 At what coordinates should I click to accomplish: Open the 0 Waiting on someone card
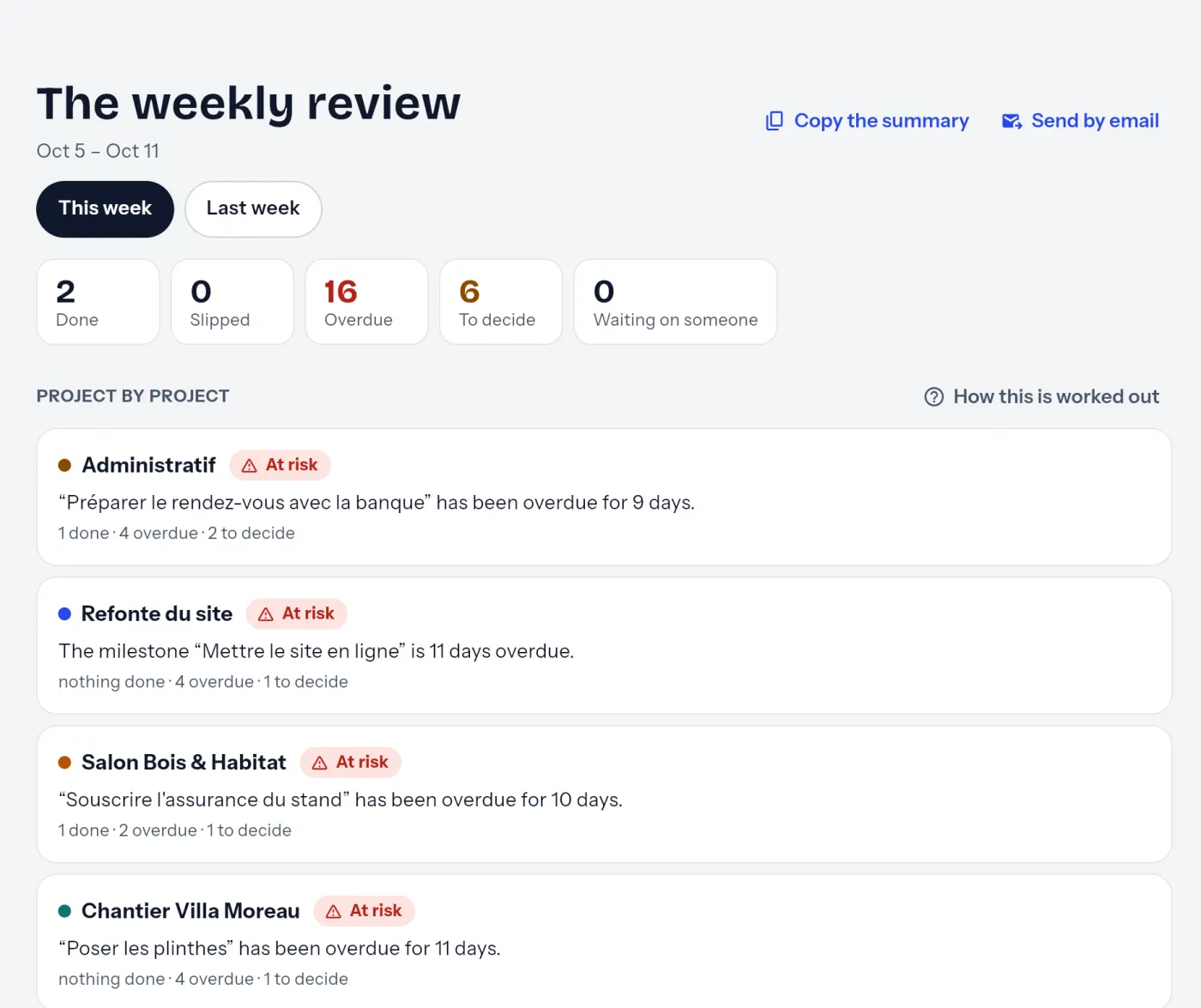pyautogui.click(x=675, y=302)
